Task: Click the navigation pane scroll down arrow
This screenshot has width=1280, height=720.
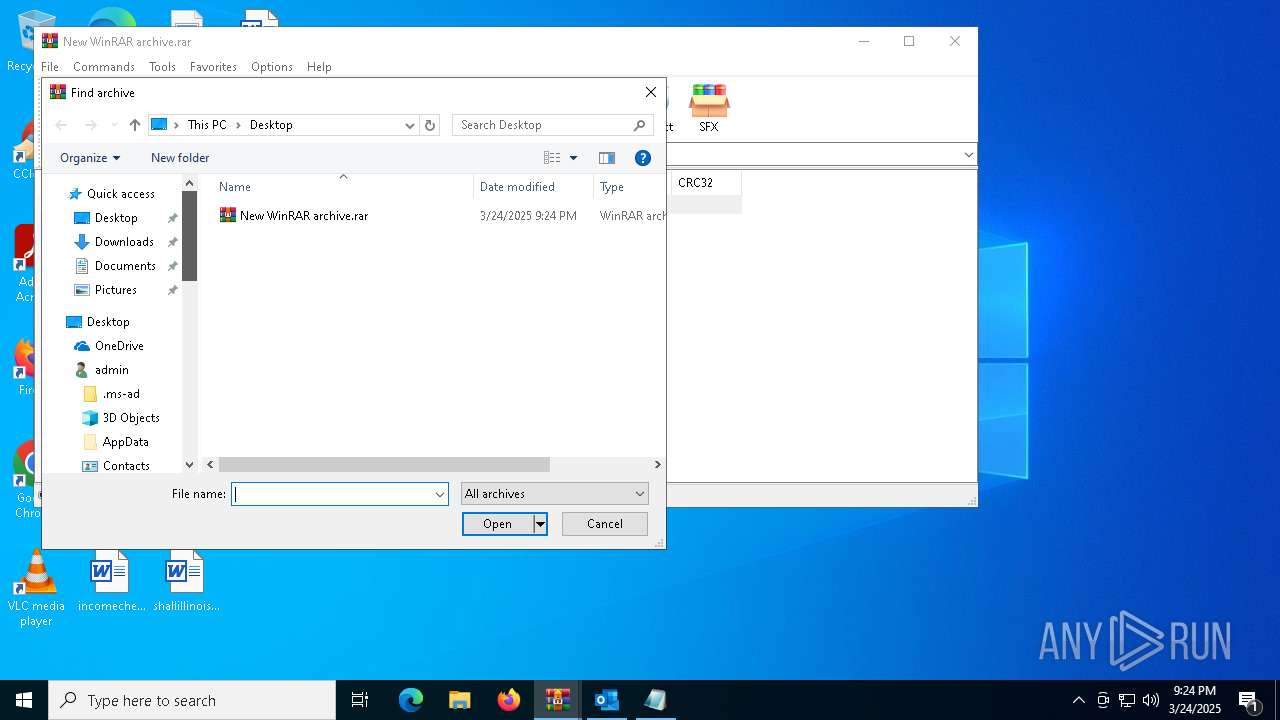Action: (x=189, y=465)
